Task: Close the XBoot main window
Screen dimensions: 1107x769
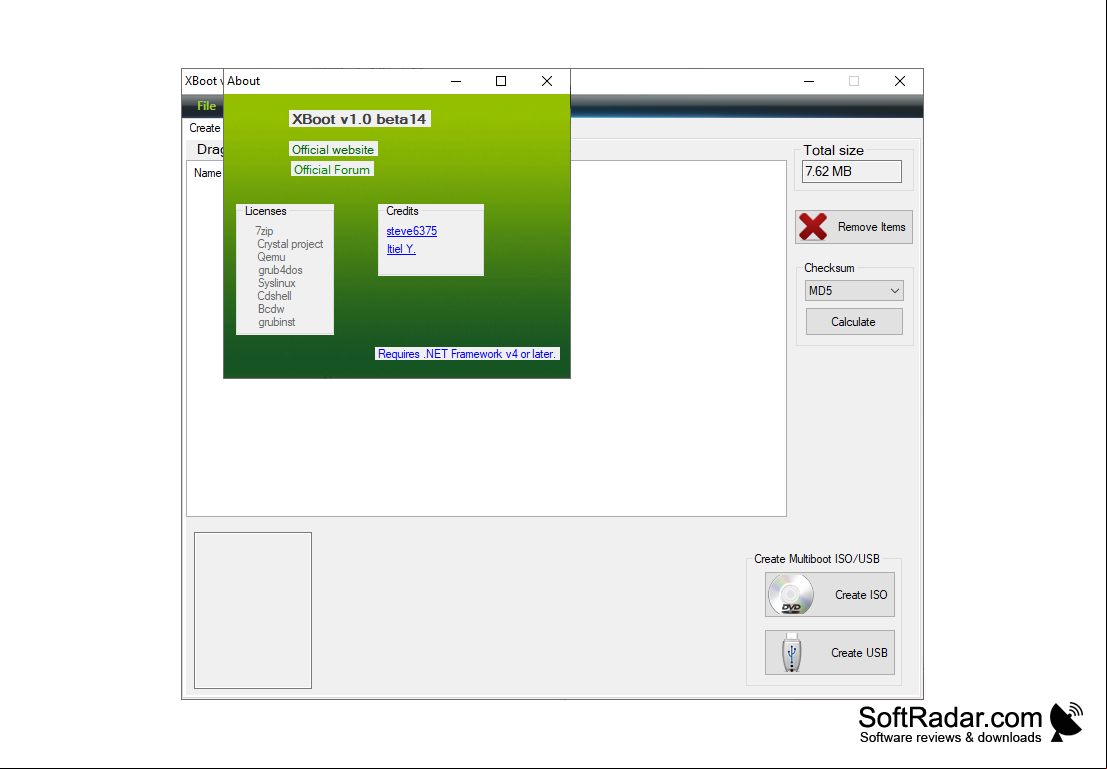Action: point(899,81)
